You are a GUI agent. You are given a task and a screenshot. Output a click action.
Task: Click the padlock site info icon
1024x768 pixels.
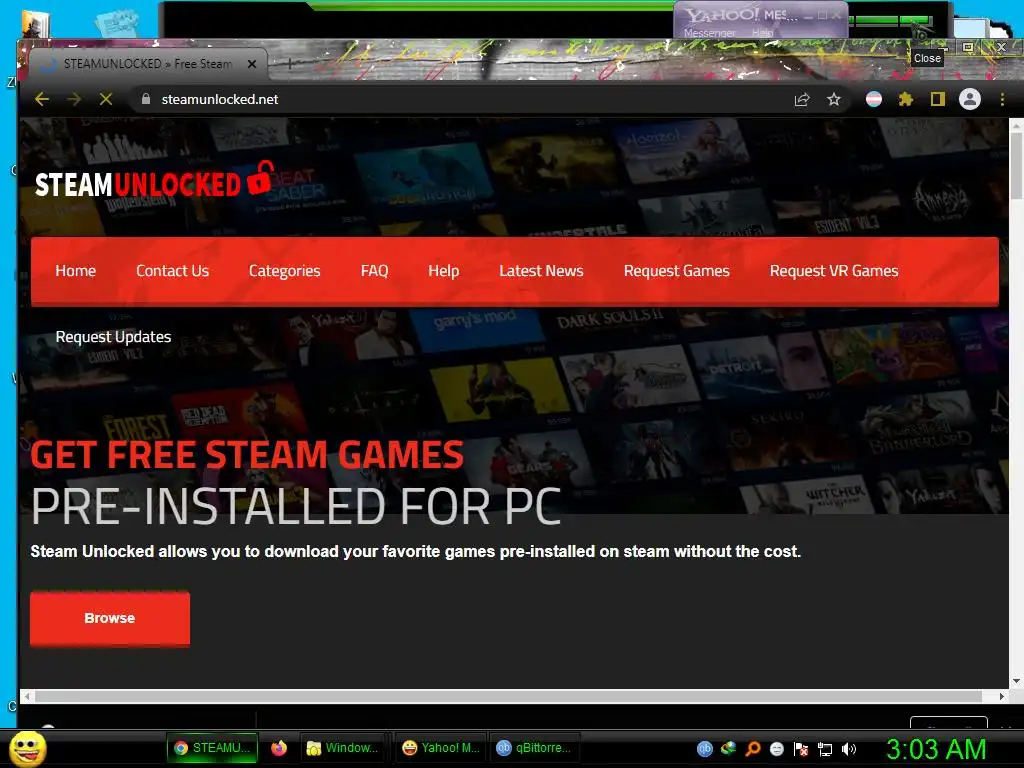[146, 99]
